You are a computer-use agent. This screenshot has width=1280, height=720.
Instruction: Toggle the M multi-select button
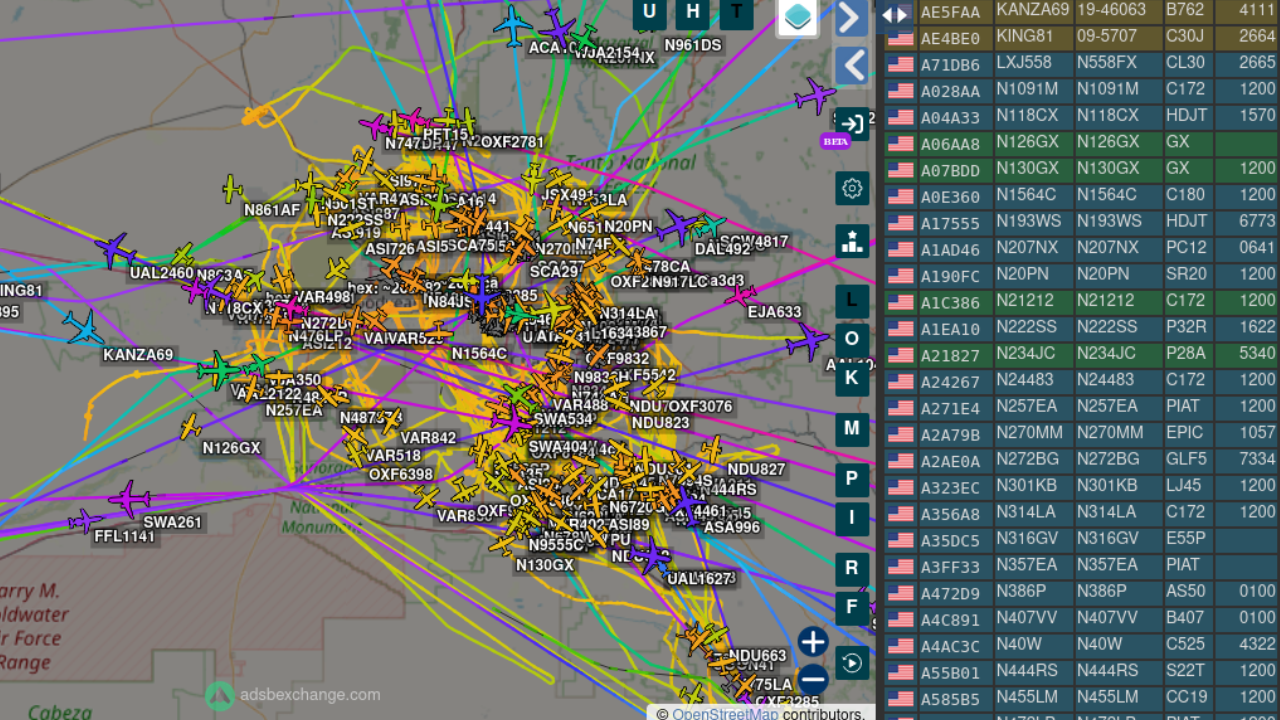tap(852, 428)
